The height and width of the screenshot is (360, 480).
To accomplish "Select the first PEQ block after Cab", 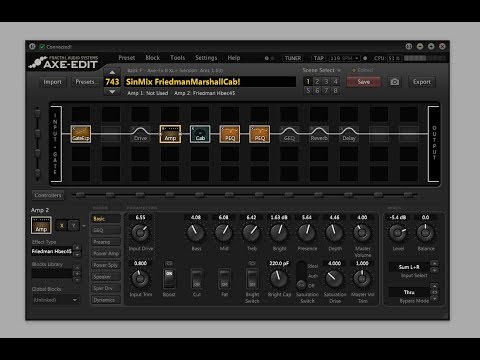I will pyautogui.click(x=230, y=134).
